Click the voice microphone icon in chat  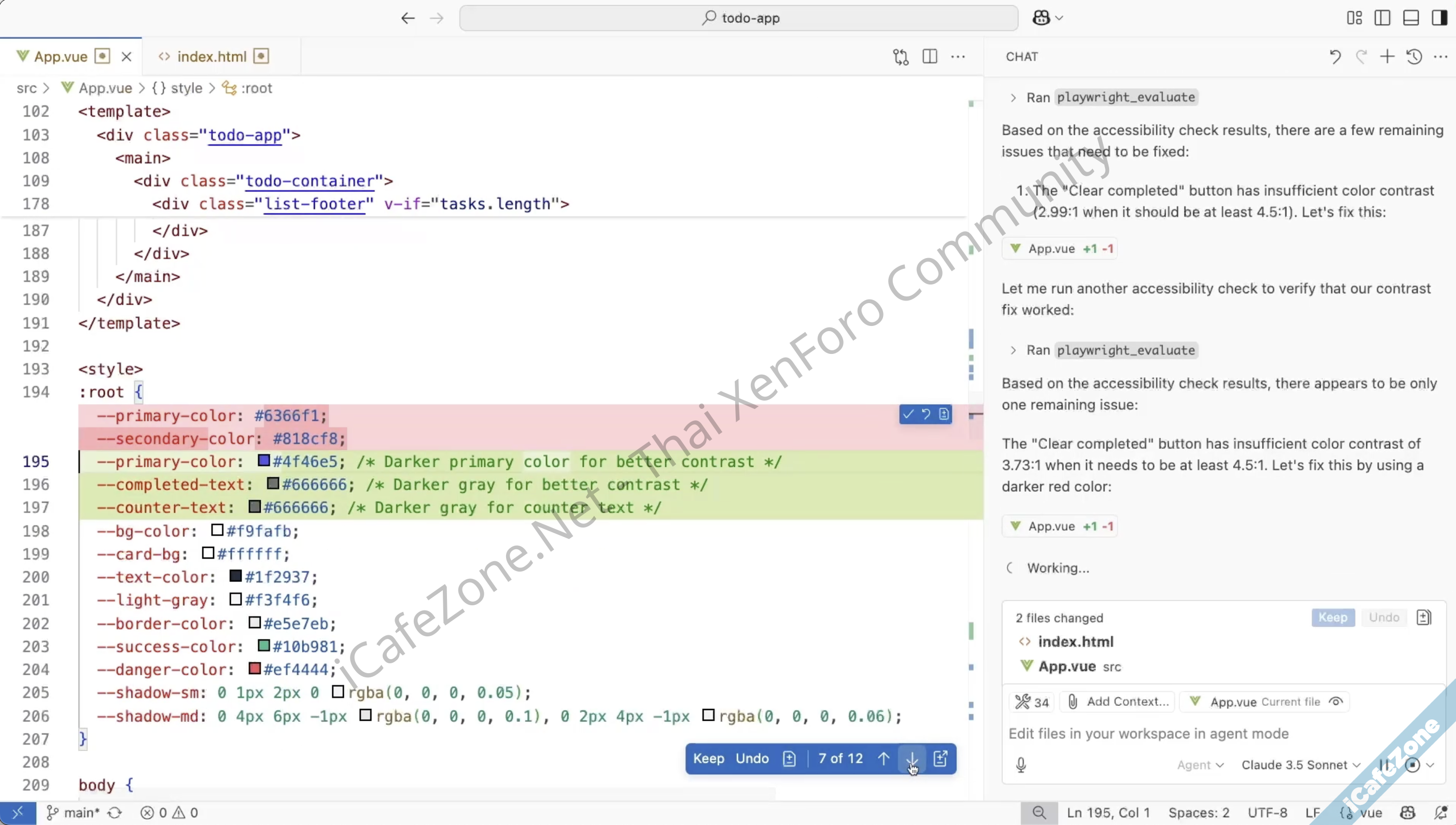click(1021, 765)
